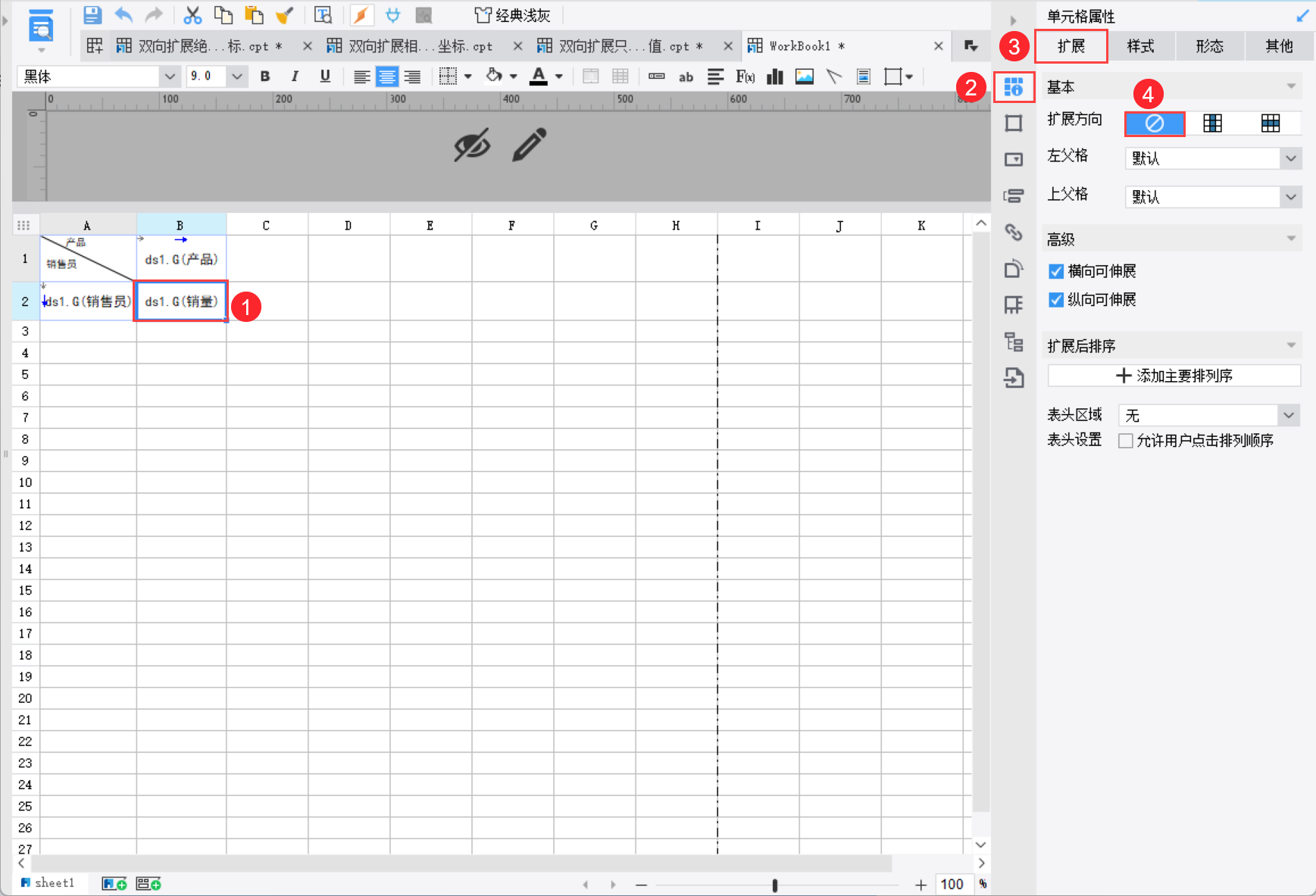
Task: Zoom out with the minus button
Action: click(x=642, y=885)
